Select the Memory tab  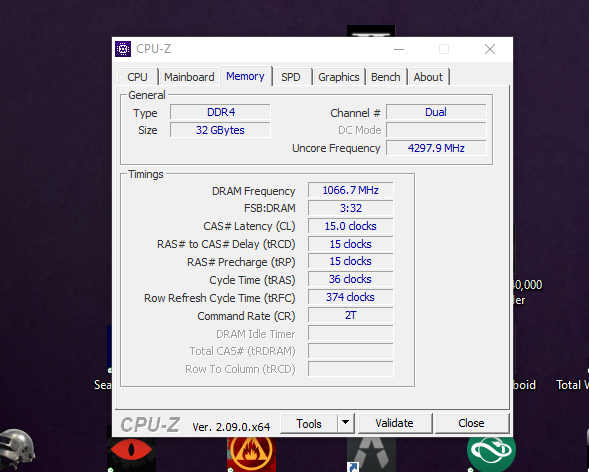point(245,76)
